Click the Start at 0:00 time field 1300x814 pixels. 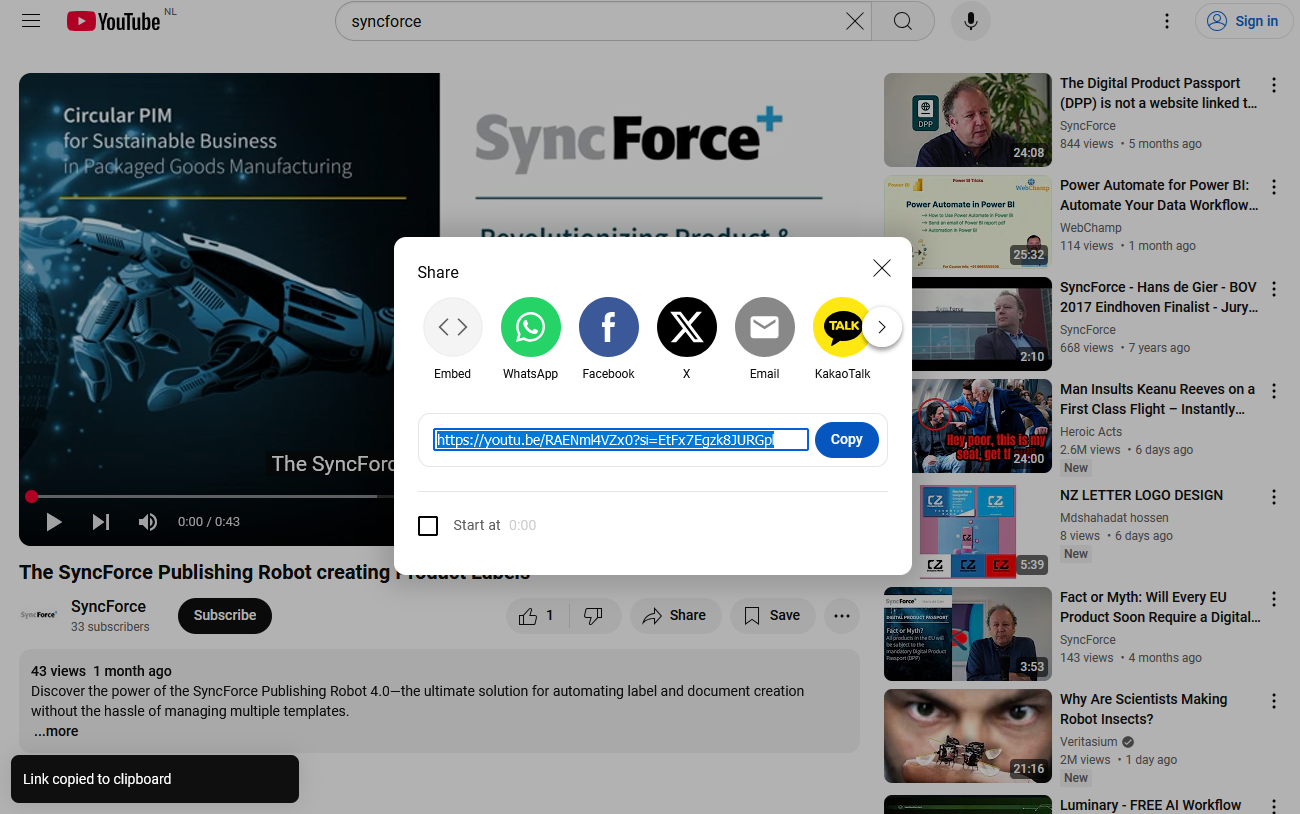coord(522,525)
